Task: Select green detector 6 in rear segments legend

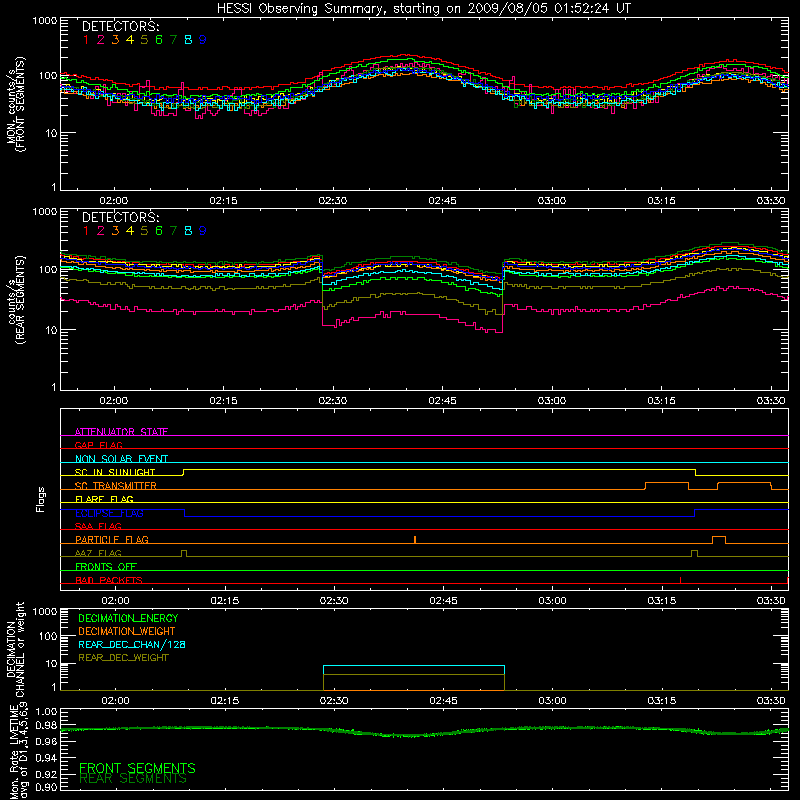Action: (159, 231)
